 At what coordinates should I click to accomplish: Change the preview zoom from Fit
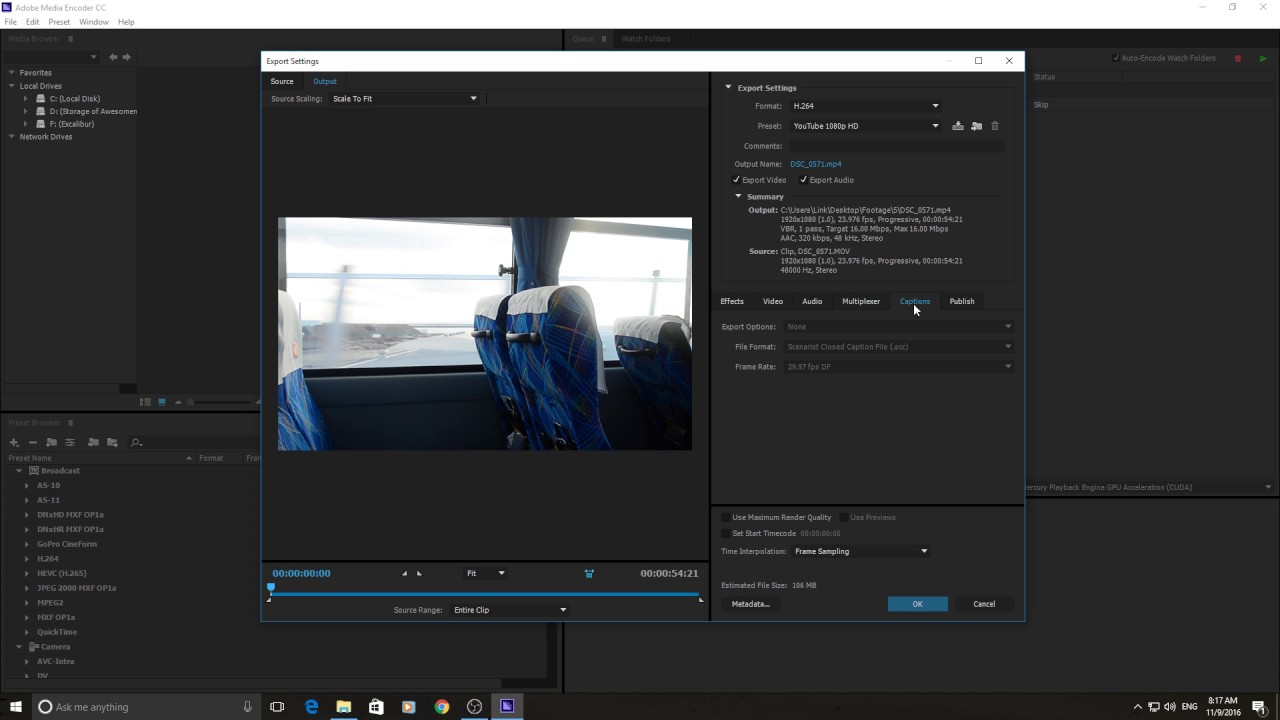coord(485,573)
